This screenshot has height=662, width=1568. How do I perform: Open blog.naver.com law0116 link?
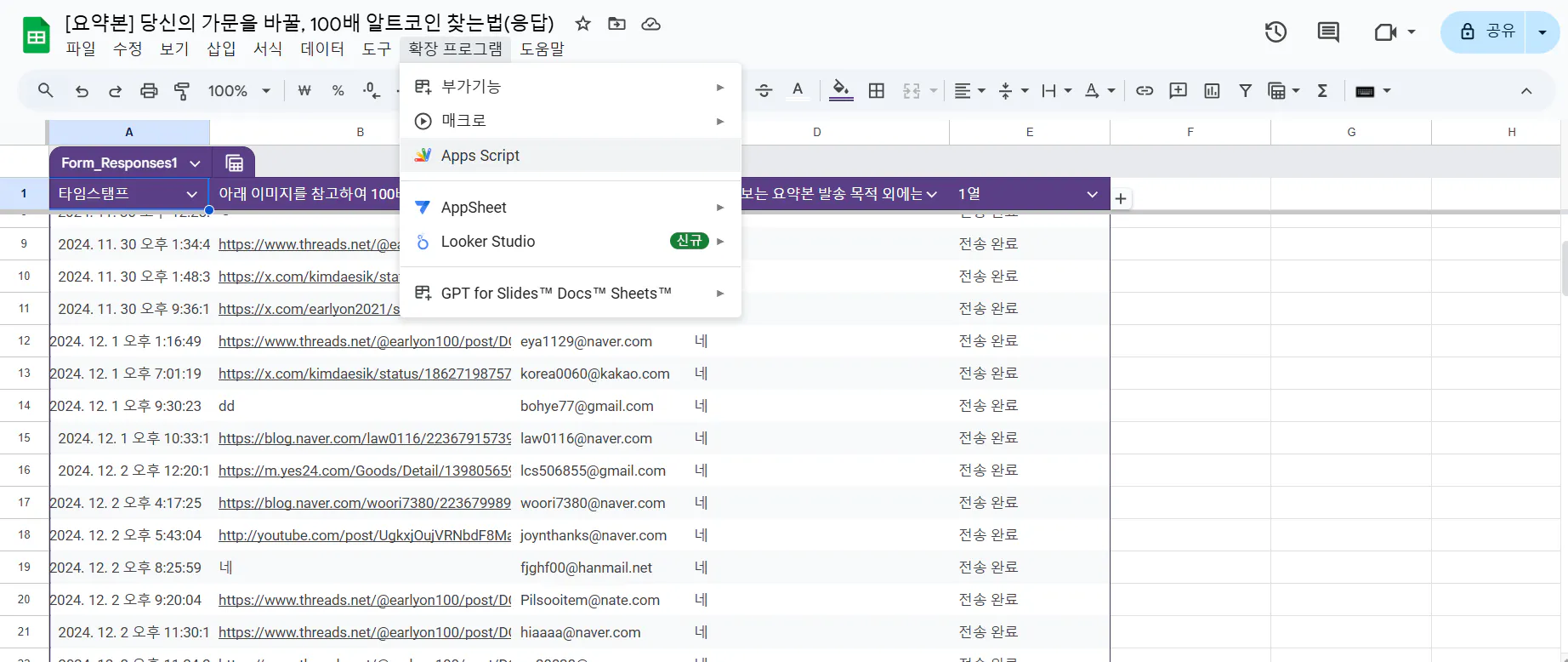[x=365, y=438]
